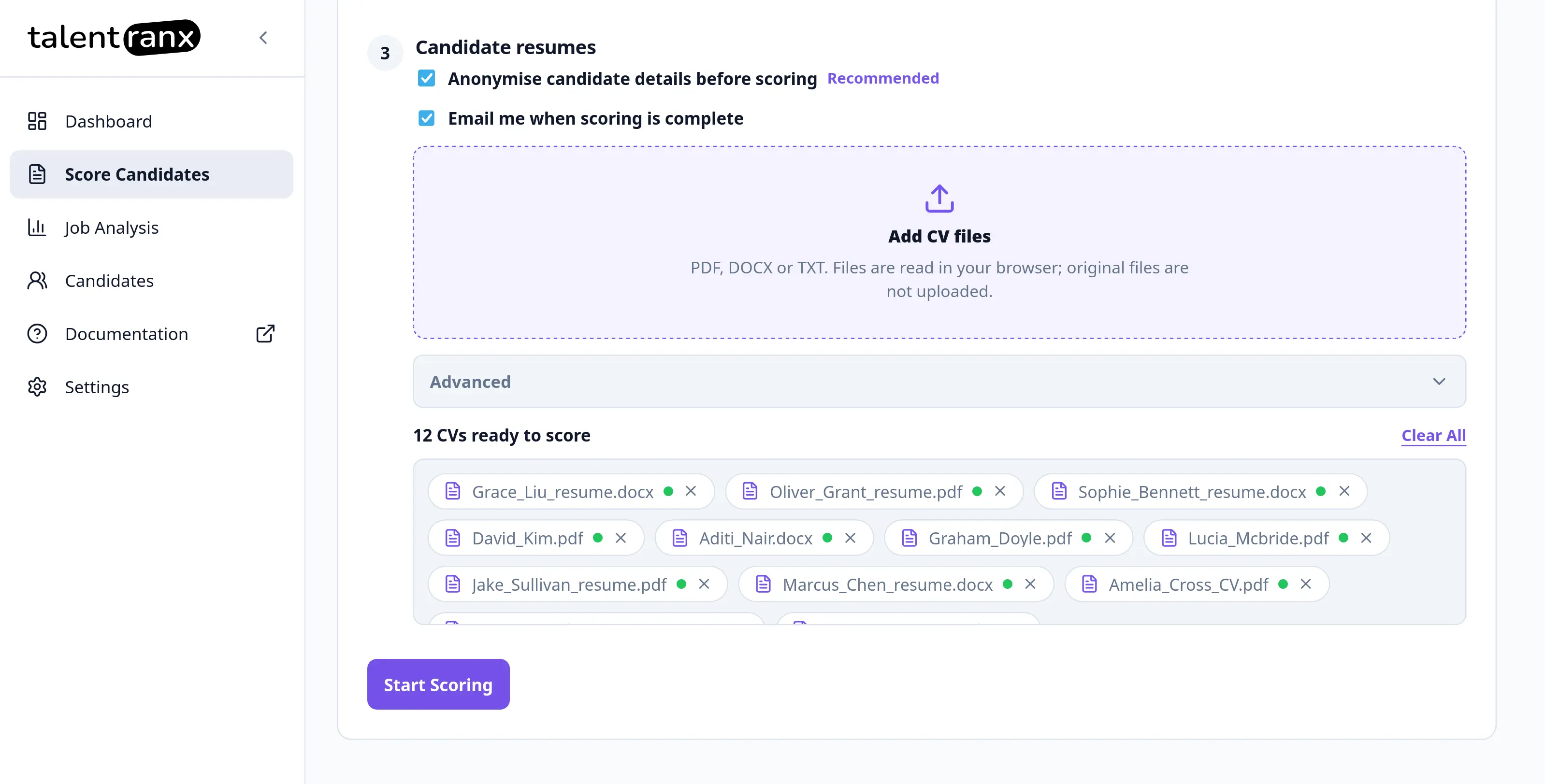Remove Grace_Liu_resume.docx from list

tap(691, 491)
